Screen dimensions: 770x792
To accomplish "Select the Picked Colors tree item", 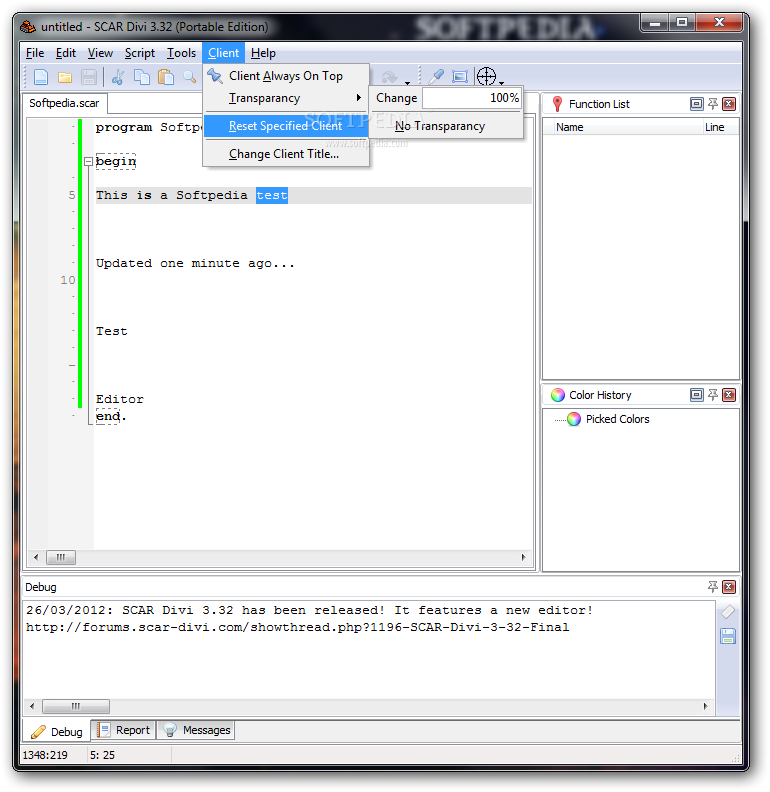I will coord(617,419).
